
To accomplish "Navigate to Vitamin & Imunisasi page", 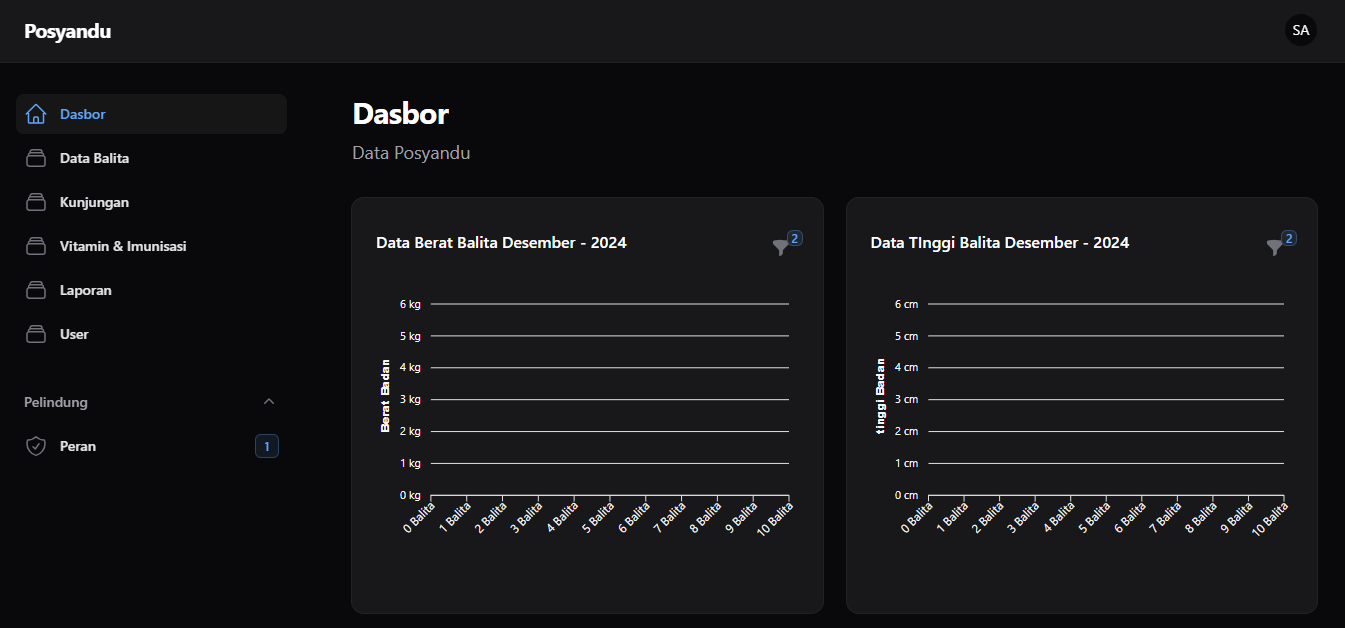I will coord(123,246).
